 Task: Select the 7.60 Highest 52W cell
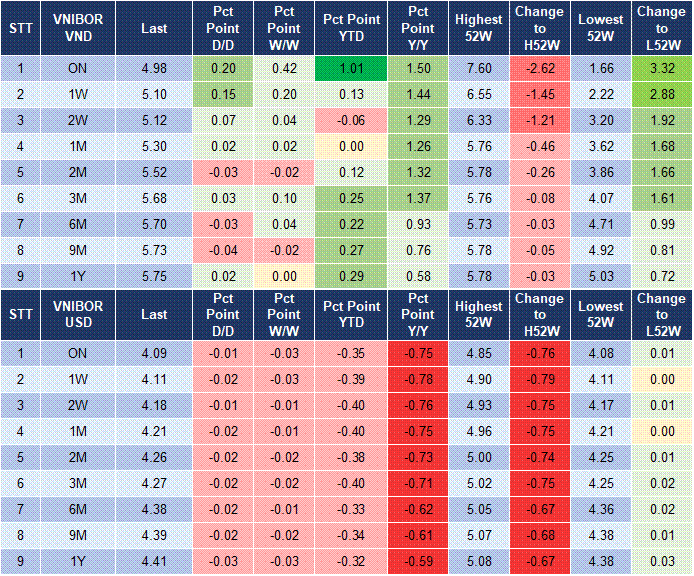pos(478,68)
